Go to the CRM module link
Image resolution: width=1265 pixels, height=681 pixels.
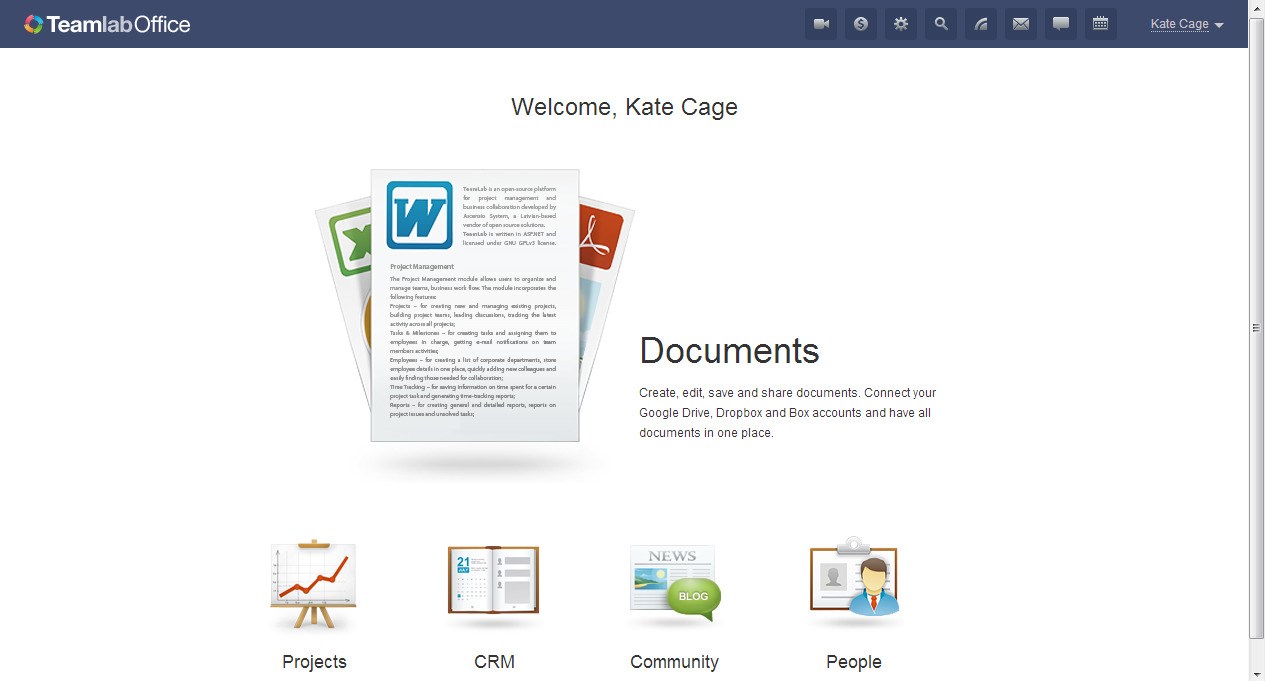[494, 662]
